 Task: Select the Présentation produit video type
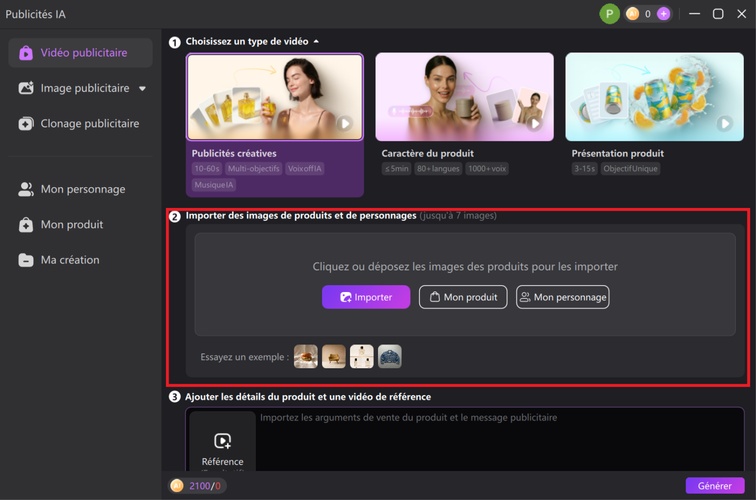click(x=654, y=114)
